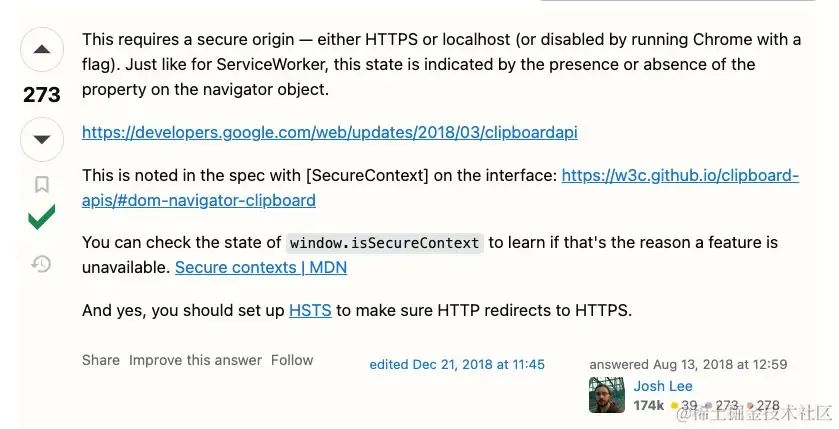Click the window.isSecureContext code snippet

coord(385,243)
